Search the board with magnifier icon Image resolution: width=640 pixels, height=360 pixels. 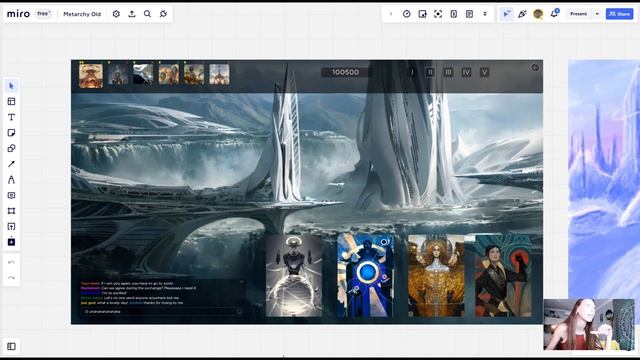click(x=147, y=14)
